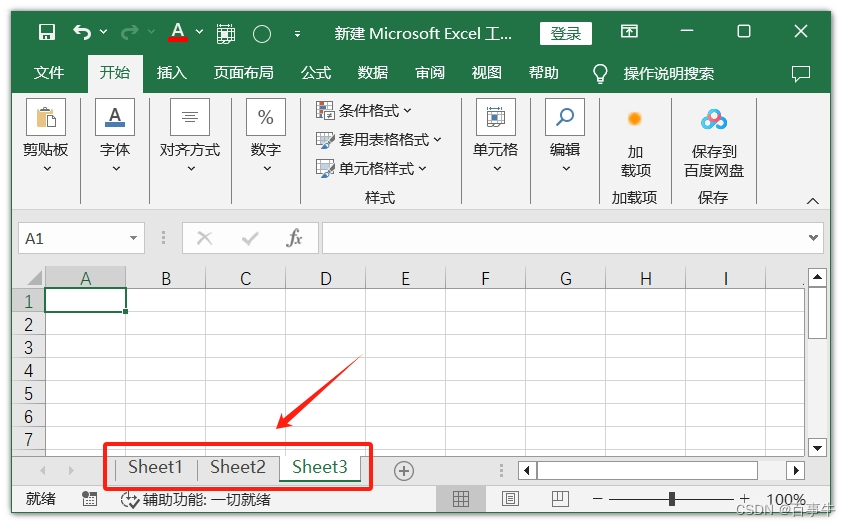This screenshot has width=851, height=526.
Task: Switch to the 开始 tab
Action: 115,73
